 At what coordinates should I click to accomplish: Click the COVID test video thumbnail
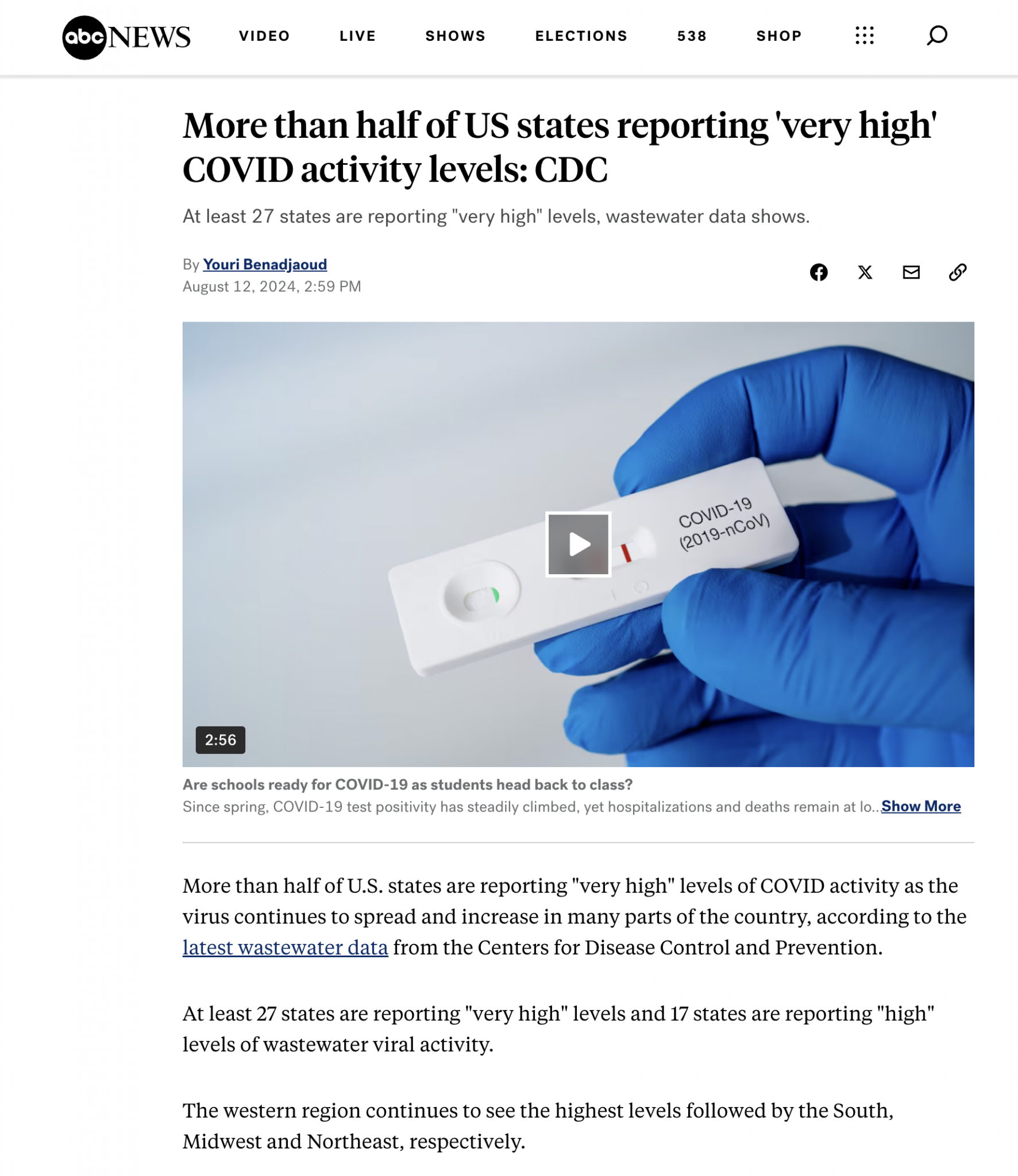point(578,544)
